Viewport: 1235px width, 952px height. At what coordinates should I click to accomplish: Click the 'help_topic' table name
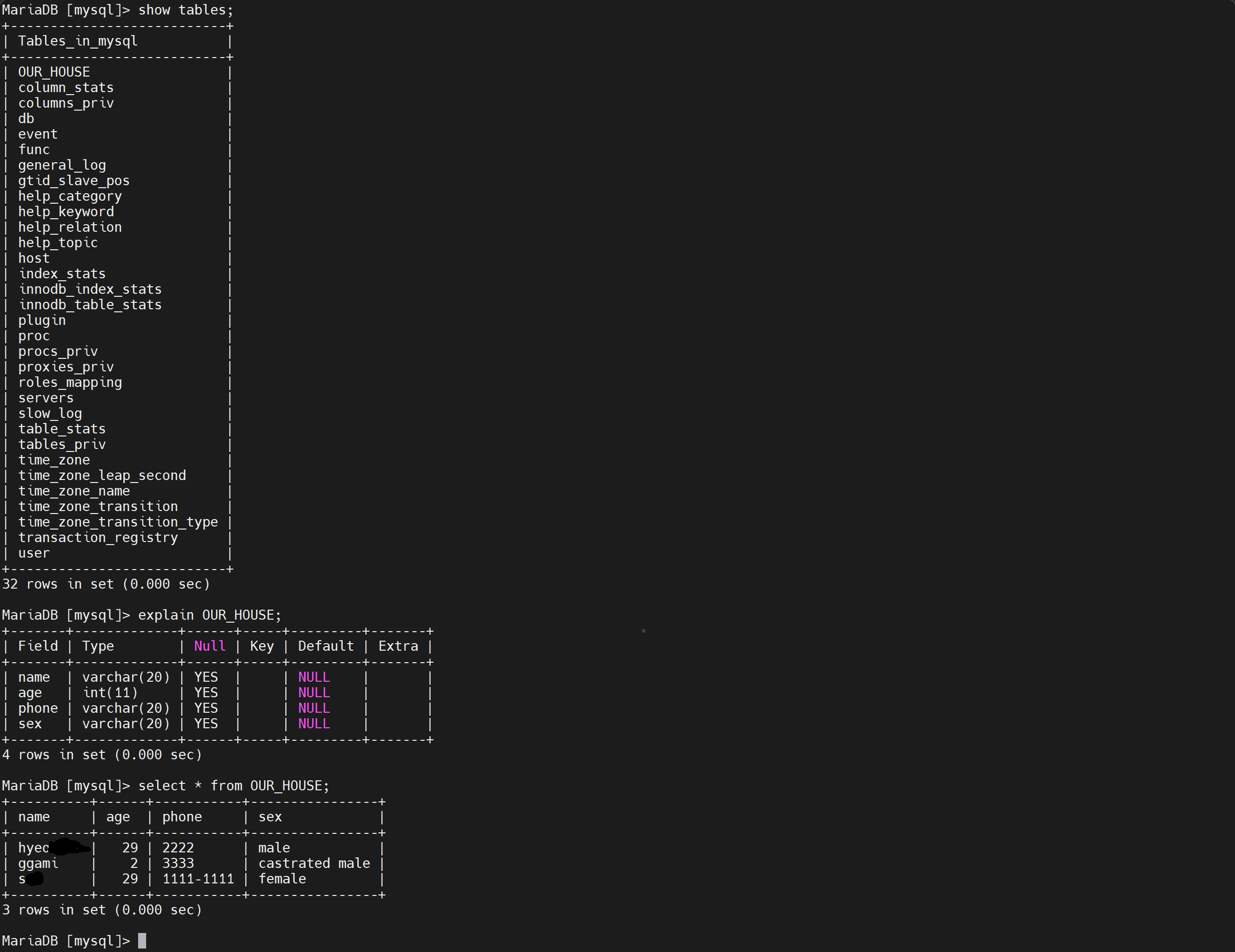(x=58, y=243)
